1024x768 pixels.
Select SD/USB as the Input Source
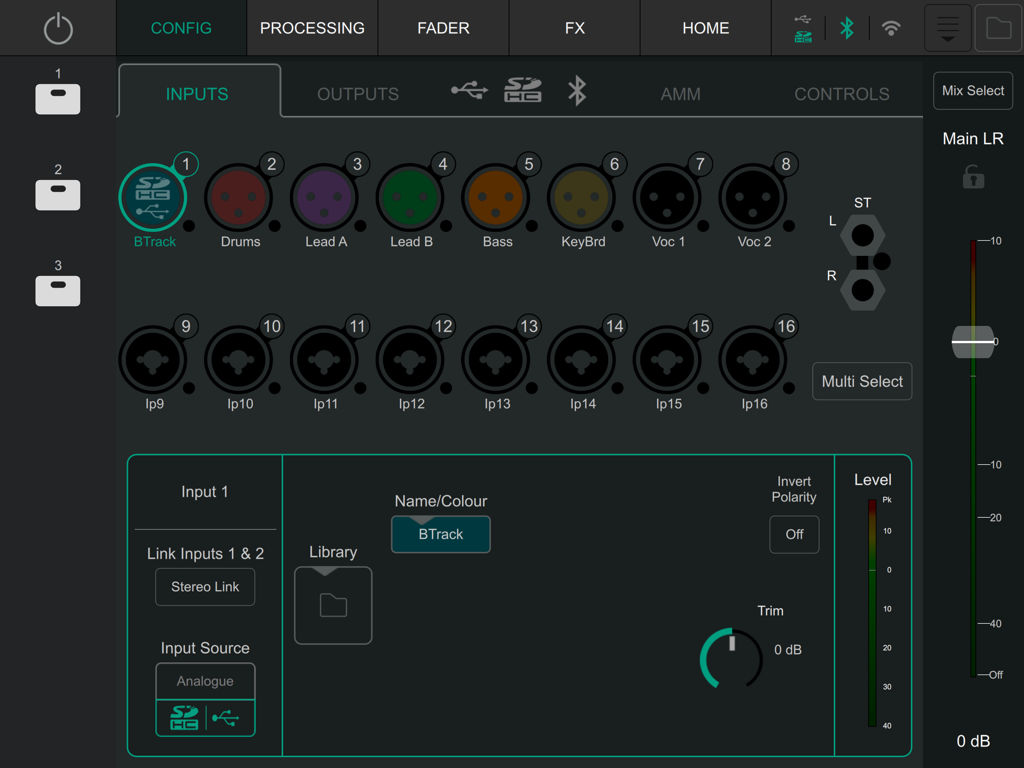click(x=205, y=717)
